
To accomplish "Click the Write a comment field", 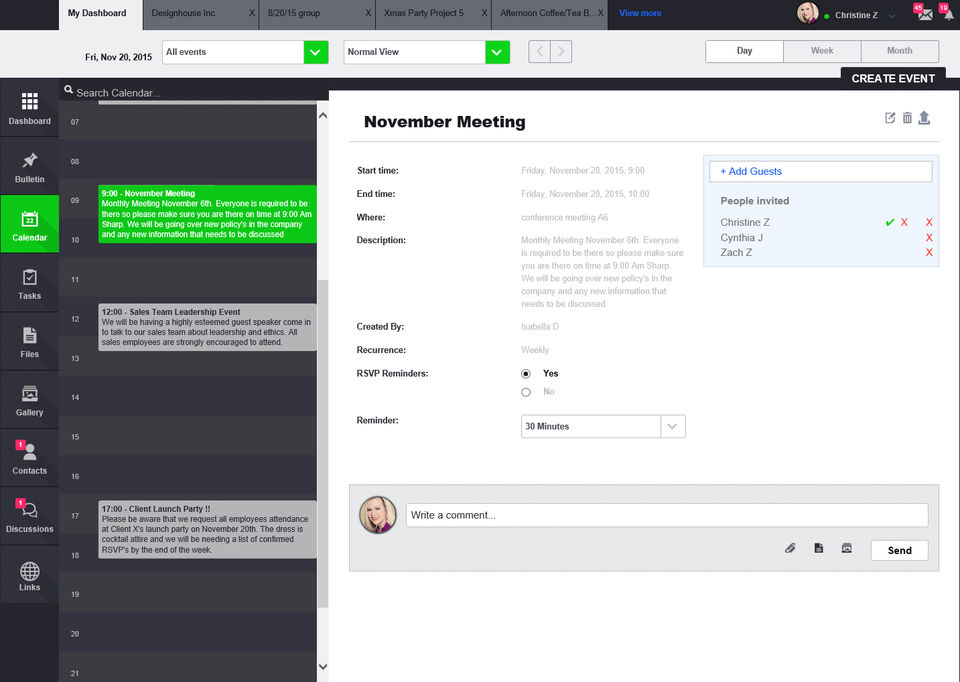I will click(x=667, y=515).
